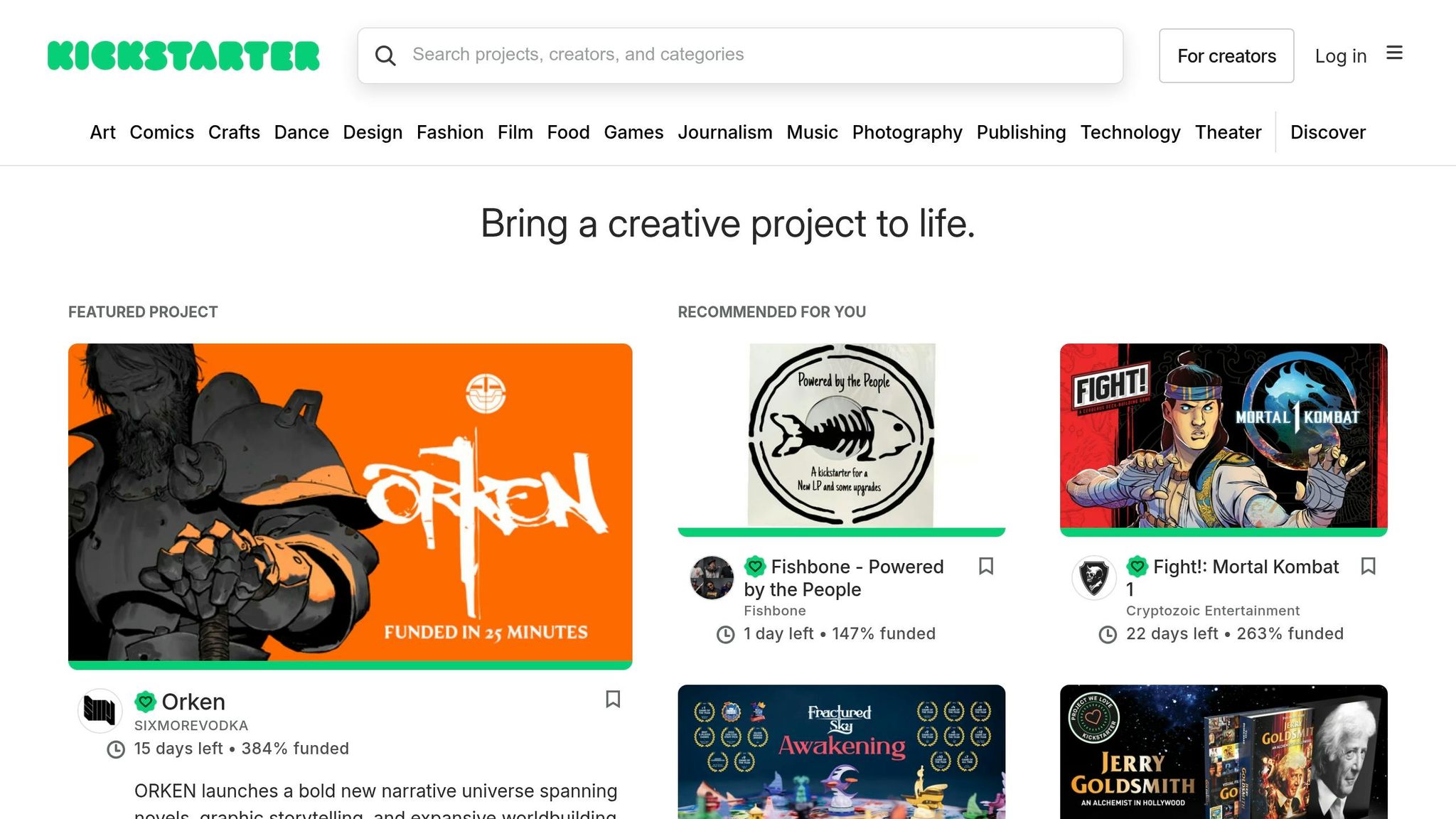1456x819 pixels.
Task: Open the Film category
Action: pyautogui.click(x=515, y=132)
